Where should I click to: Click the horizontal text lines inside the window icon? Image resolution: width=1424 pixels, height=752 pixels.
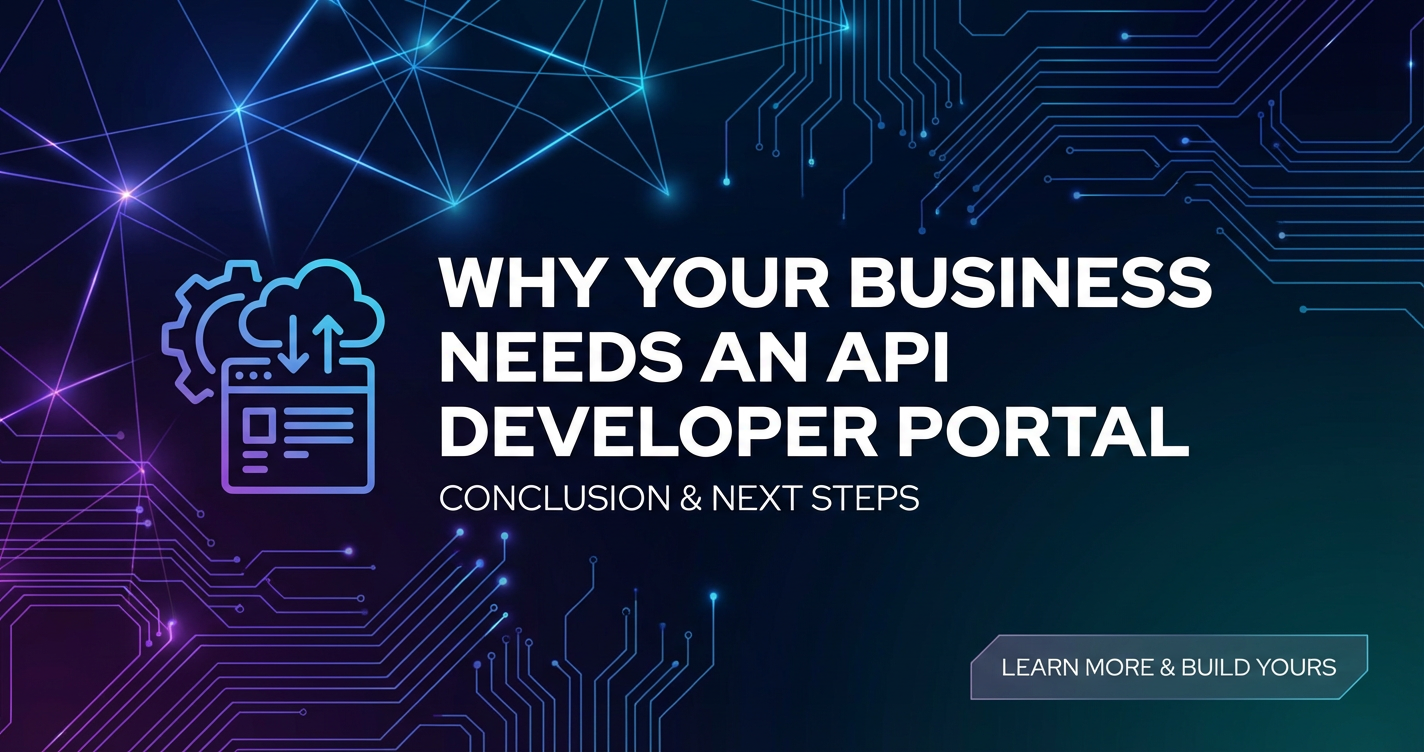click(321, 425)
